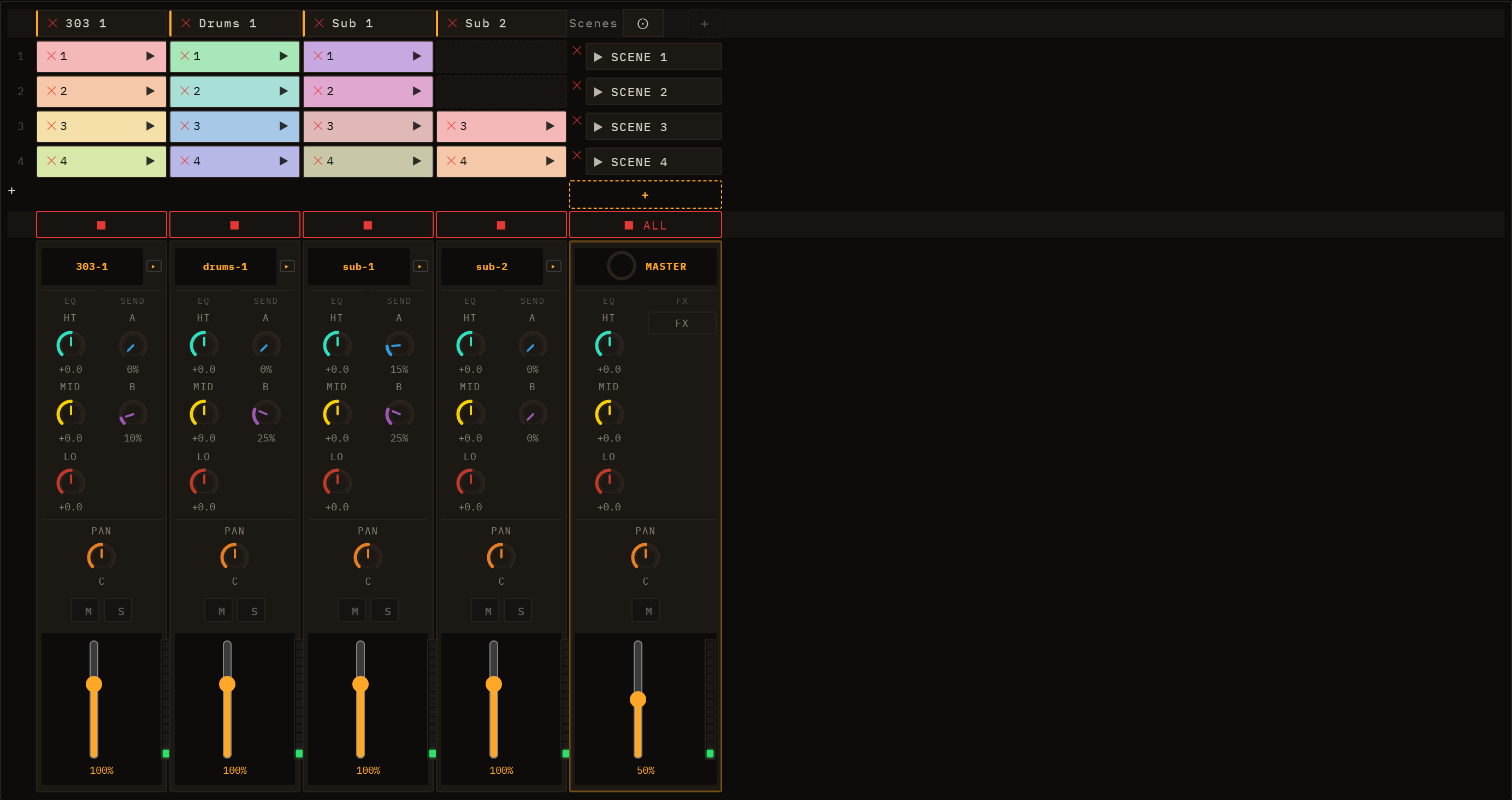Remove the Drums 1 track
This screenshot has height=800, width=1512.
(x=186, y=23)
